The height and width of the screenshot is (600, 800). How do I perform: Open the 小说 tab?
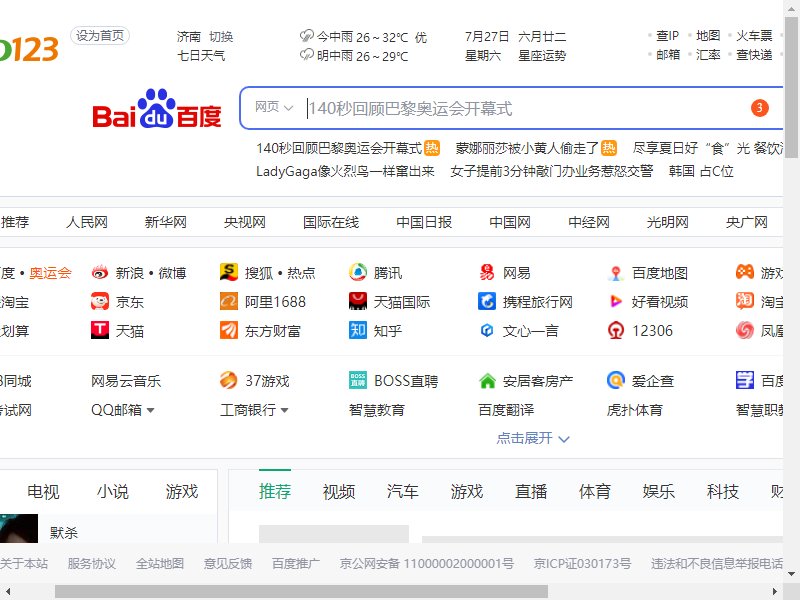point(113,492)
